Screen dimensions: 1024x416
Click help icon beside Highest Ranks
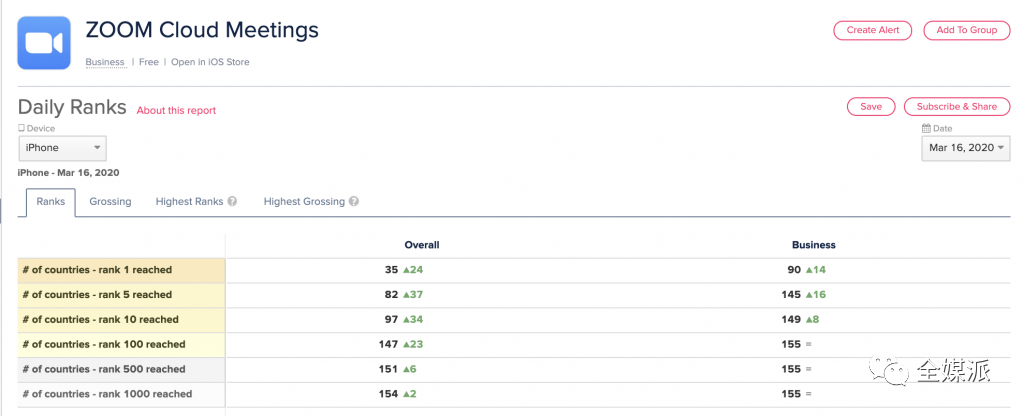point(232,202)
